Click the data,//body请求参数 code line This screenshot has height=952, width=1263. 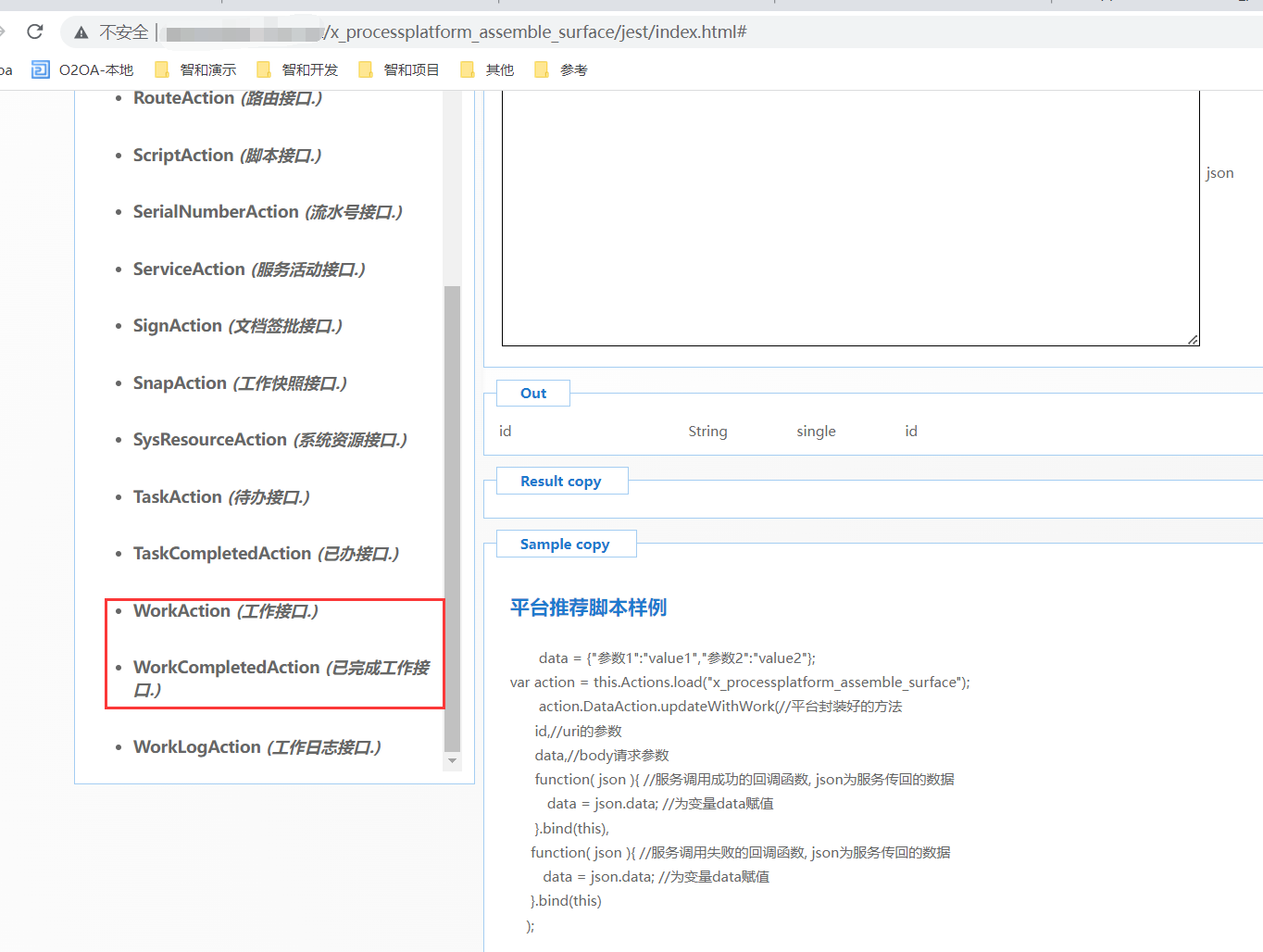[602, 756]
